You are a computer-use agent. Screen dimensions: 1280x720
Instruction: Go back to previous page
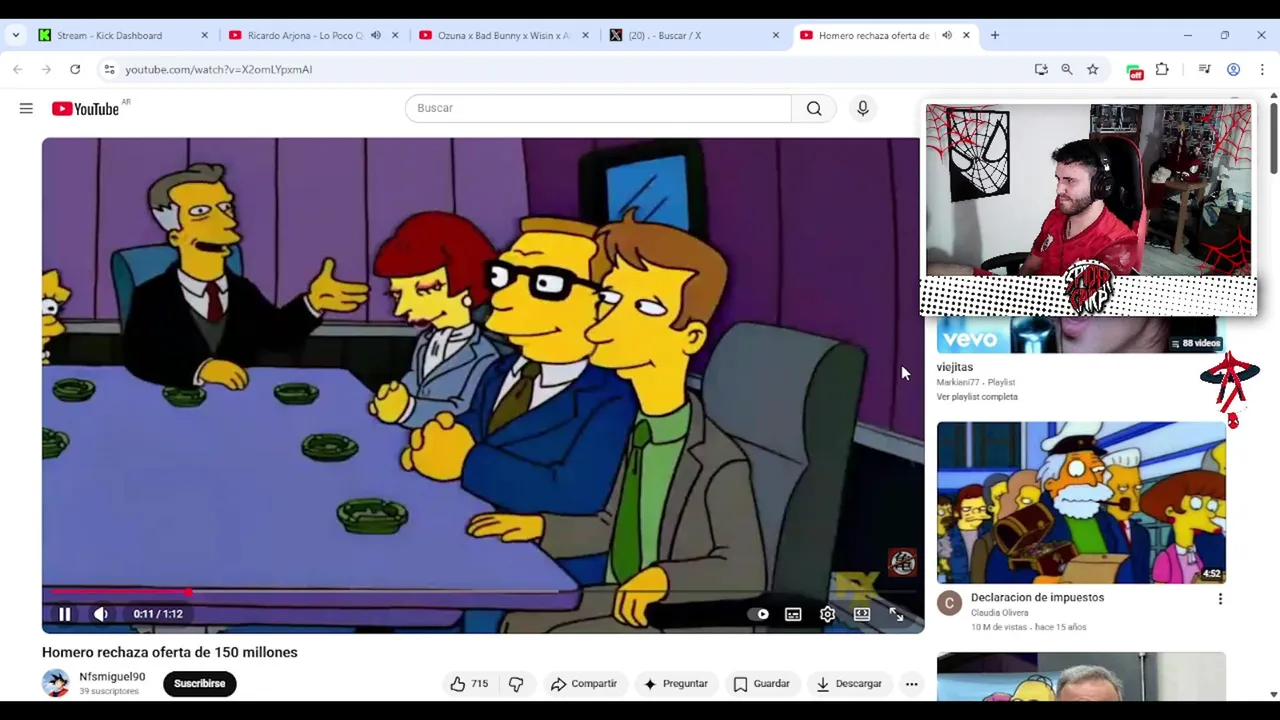(17, 69)
